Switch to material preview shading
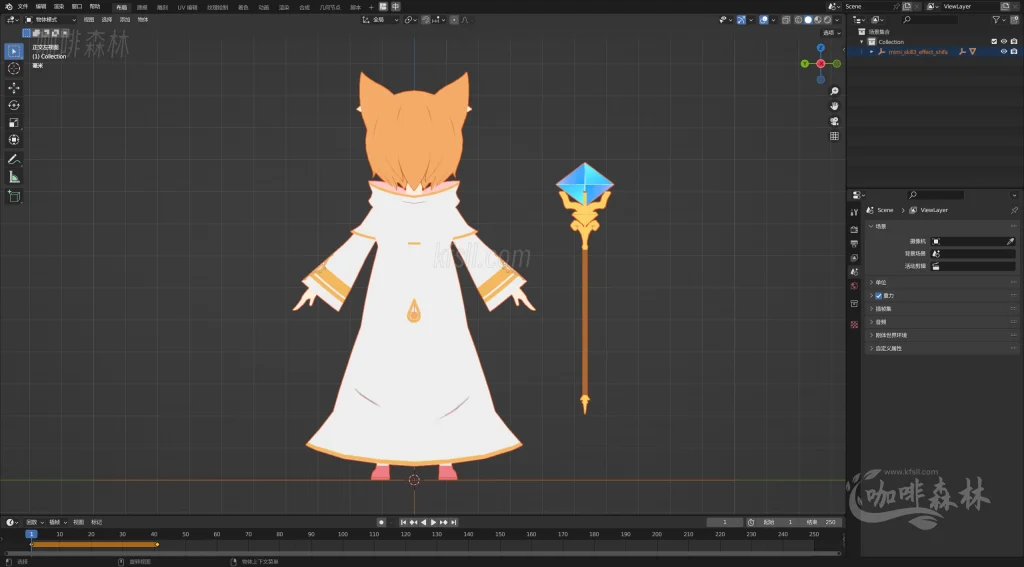The image size is (1024, 567). (818, 20)
